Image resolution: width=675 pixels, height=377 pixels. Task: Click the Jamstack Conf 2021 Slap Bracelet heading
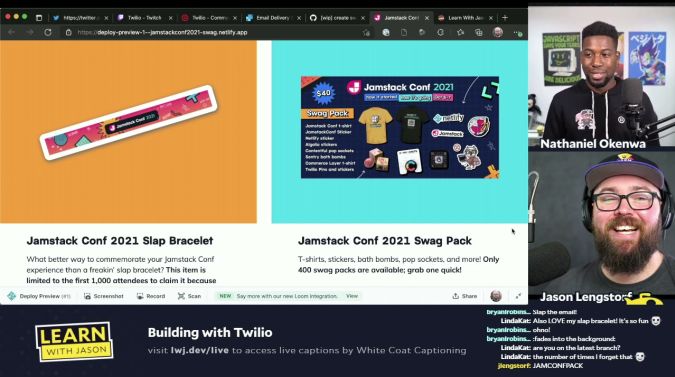coord(120,241)
